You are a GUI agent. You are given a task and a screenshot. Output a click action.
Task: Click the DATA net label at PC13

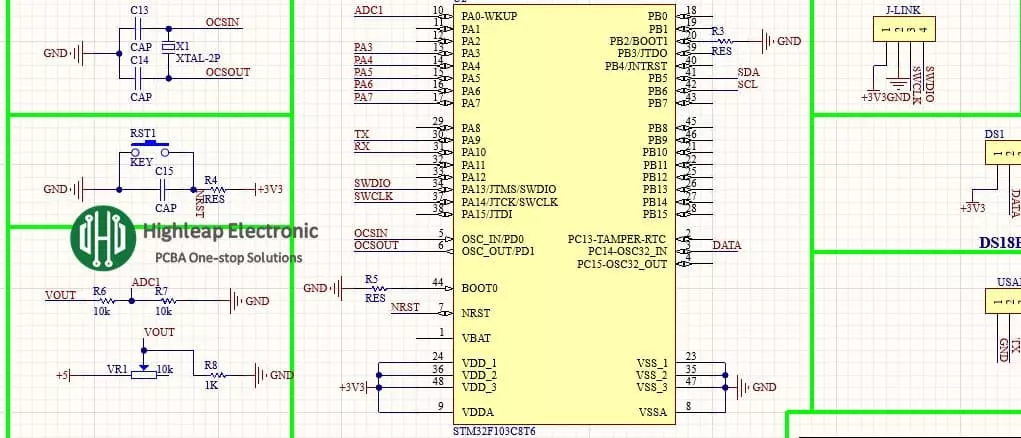[x=726, y=245]
